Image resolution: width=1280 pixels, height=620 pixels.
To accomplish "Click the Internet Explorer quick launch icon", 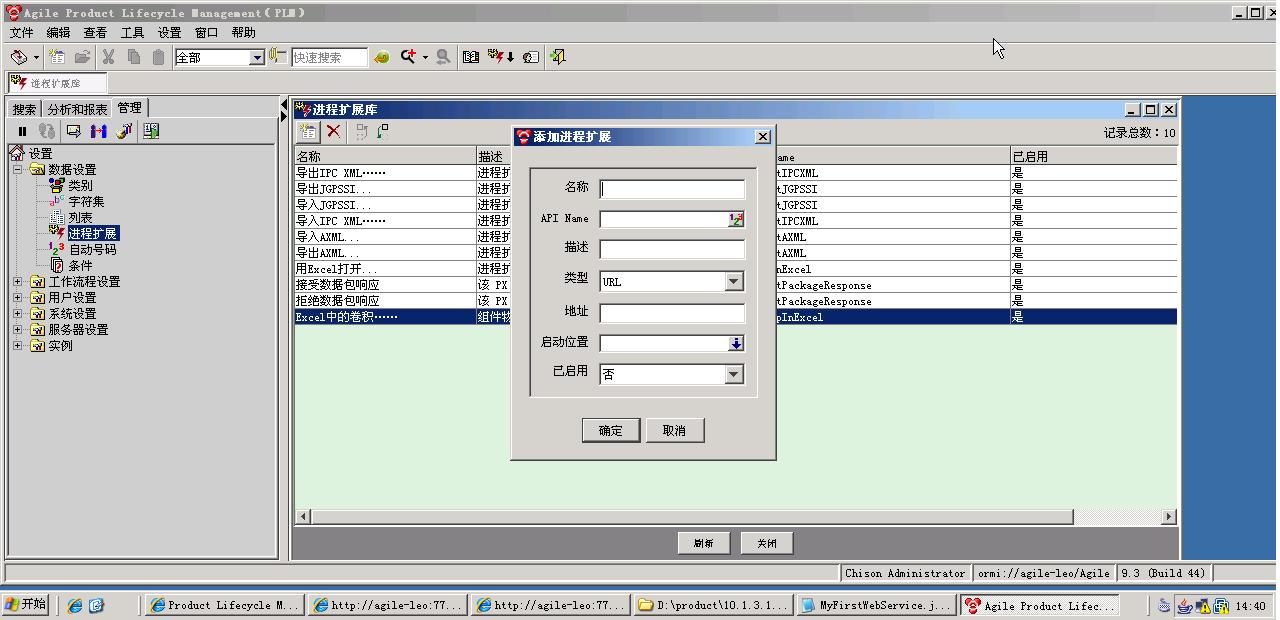I will click(75, 605).
